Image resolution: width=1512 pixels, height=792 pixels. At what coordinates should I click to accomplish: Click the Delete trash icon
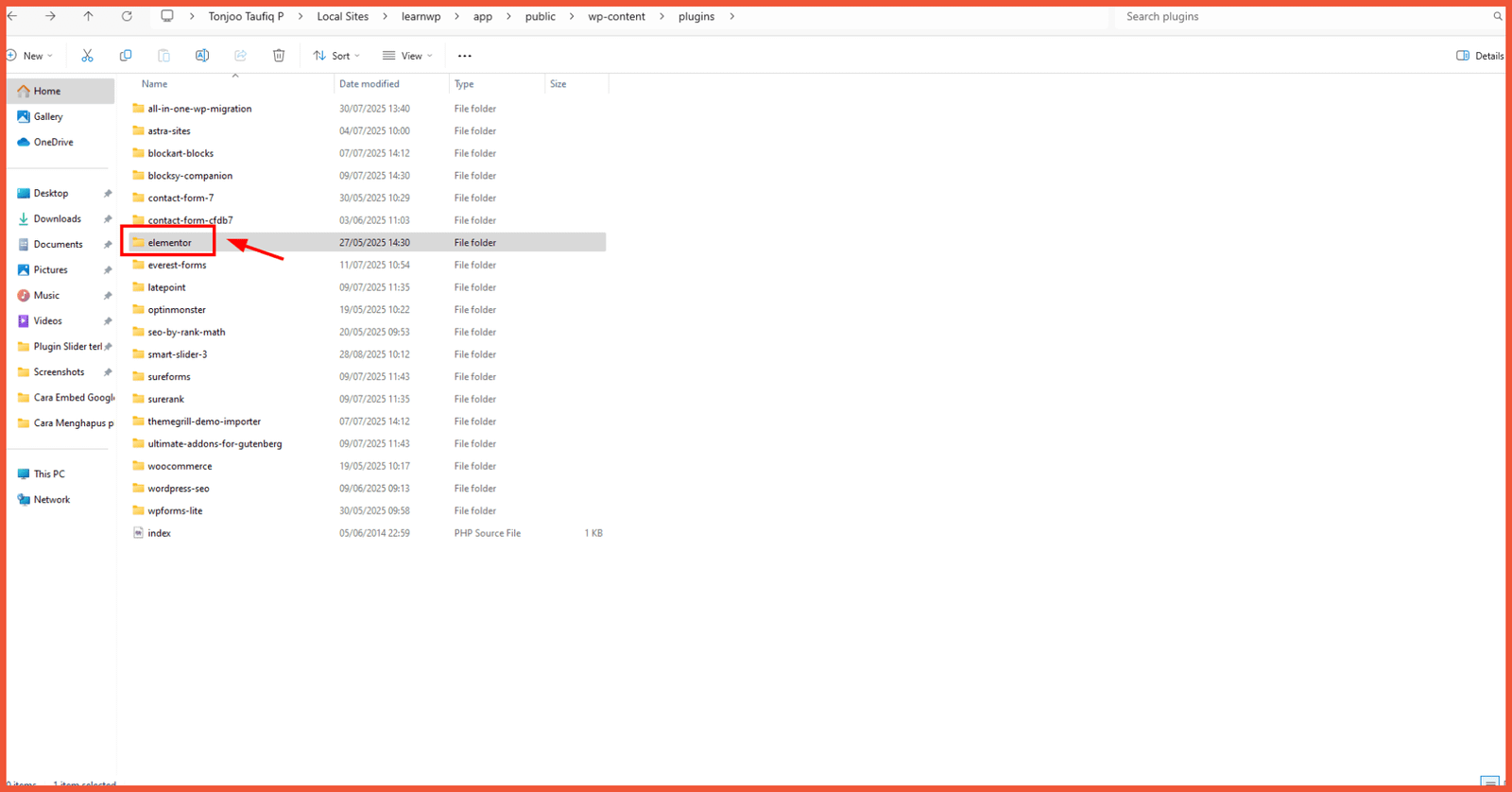[x=279, y=56]
